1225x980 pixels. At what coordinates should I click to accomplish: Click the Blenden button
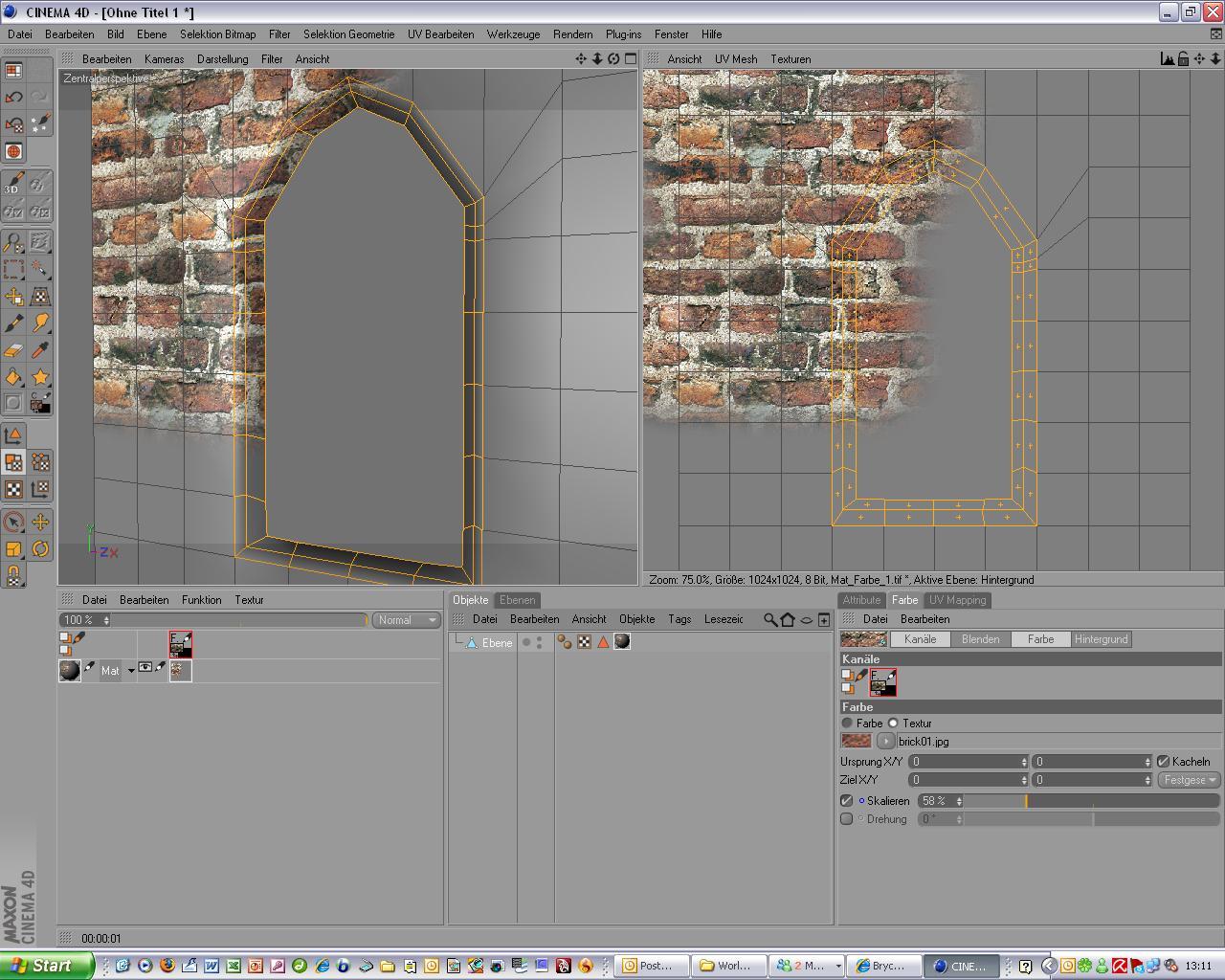(980, 639)
